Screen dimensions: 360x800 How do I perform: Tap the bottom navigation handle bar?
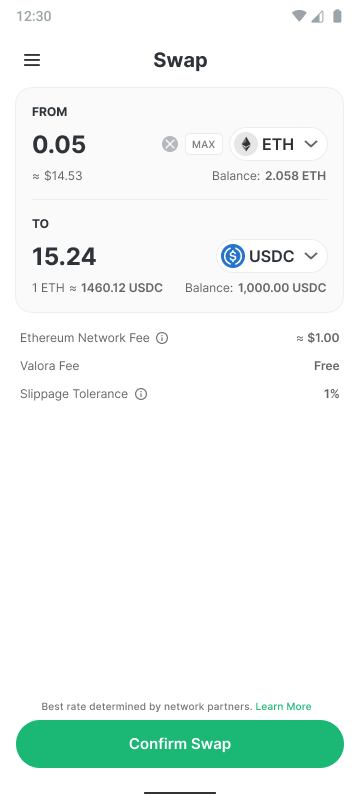pyautogui.click(x=180, y=792)
